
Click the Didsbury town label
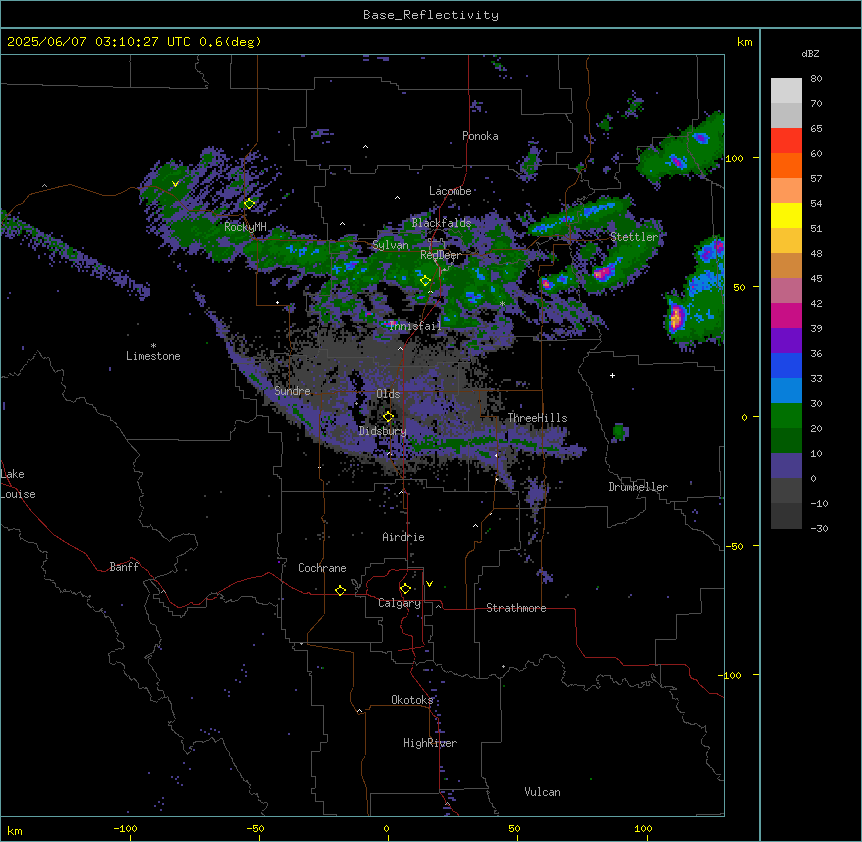(382, 431)
